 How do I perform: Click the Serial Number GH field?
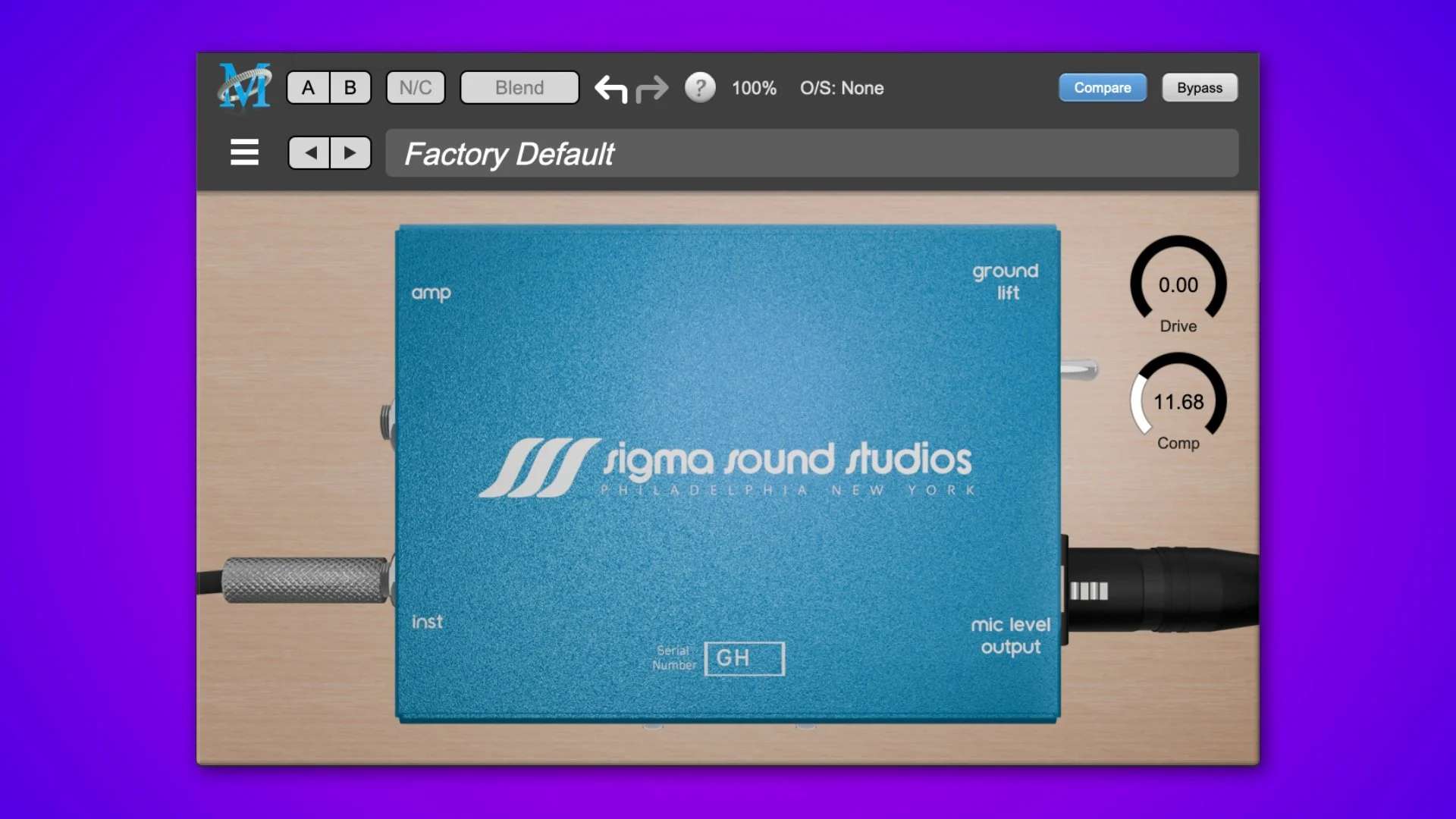744,658
